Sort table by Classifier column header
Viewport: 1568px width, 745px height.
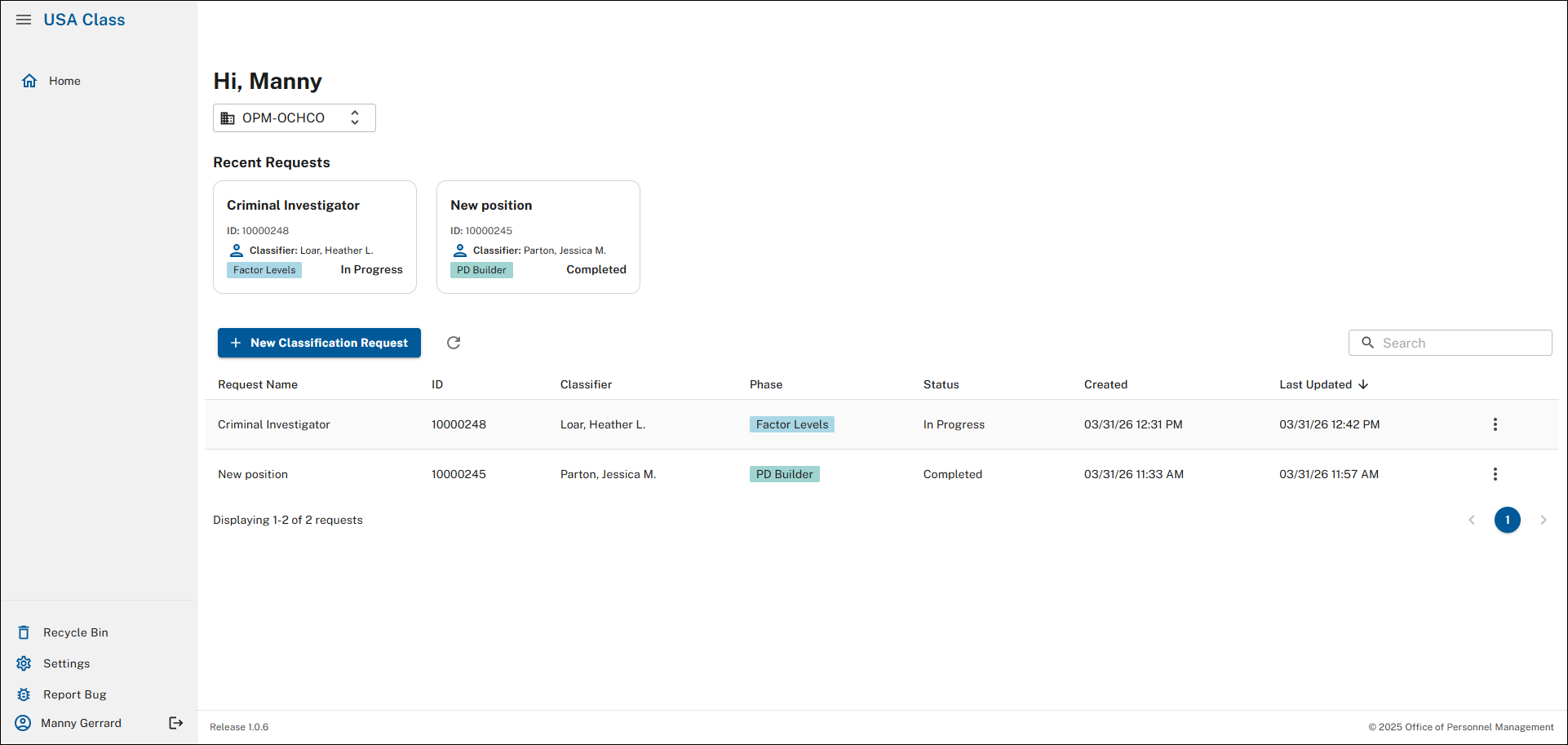(586, 384)
